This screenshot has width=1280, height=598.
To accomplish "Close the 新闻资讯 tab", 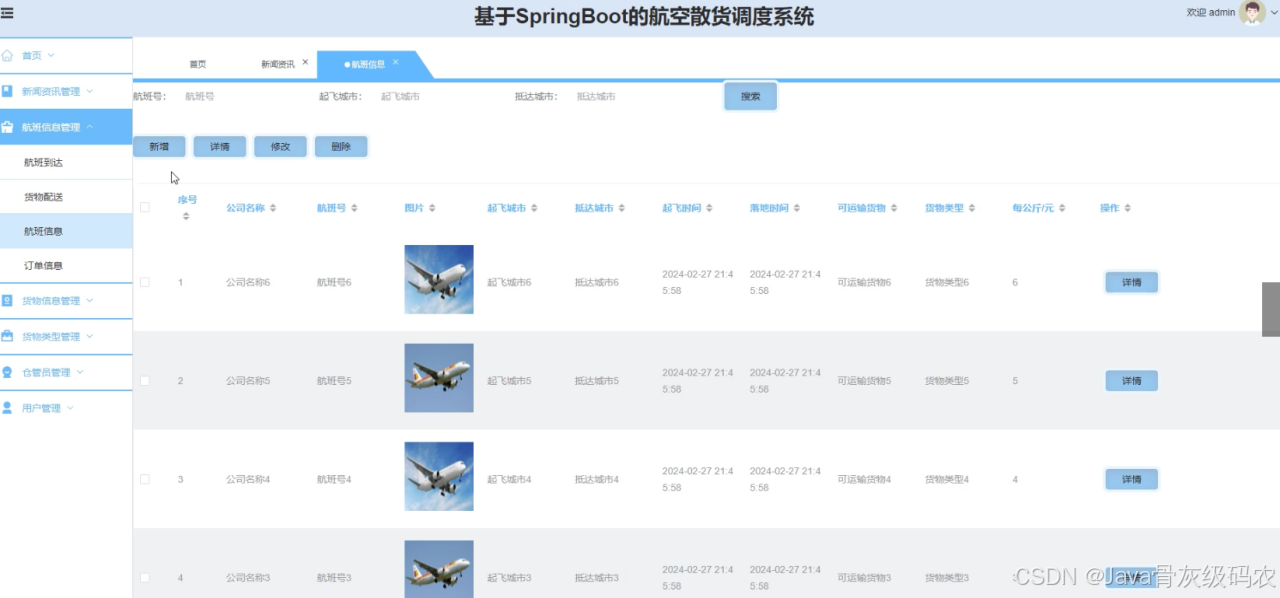I will click(305, 62).
